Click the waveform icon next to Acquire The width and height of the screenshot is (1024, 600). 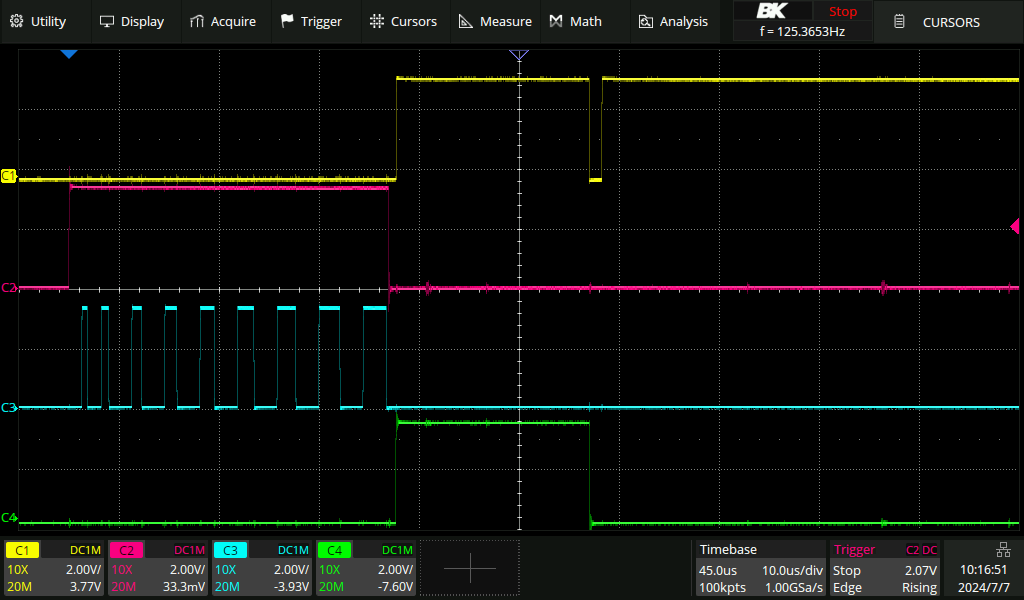point(197,22)
